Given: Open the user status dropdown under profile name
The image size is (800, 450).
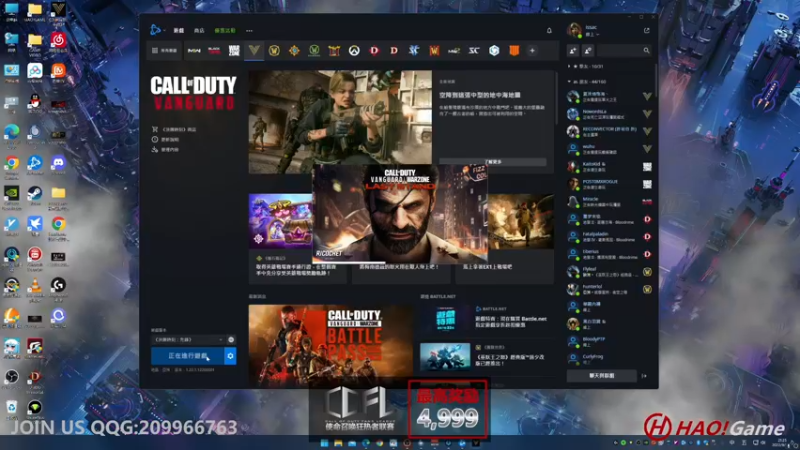Looking at the screenshot, I should click(x=592, y=35).
